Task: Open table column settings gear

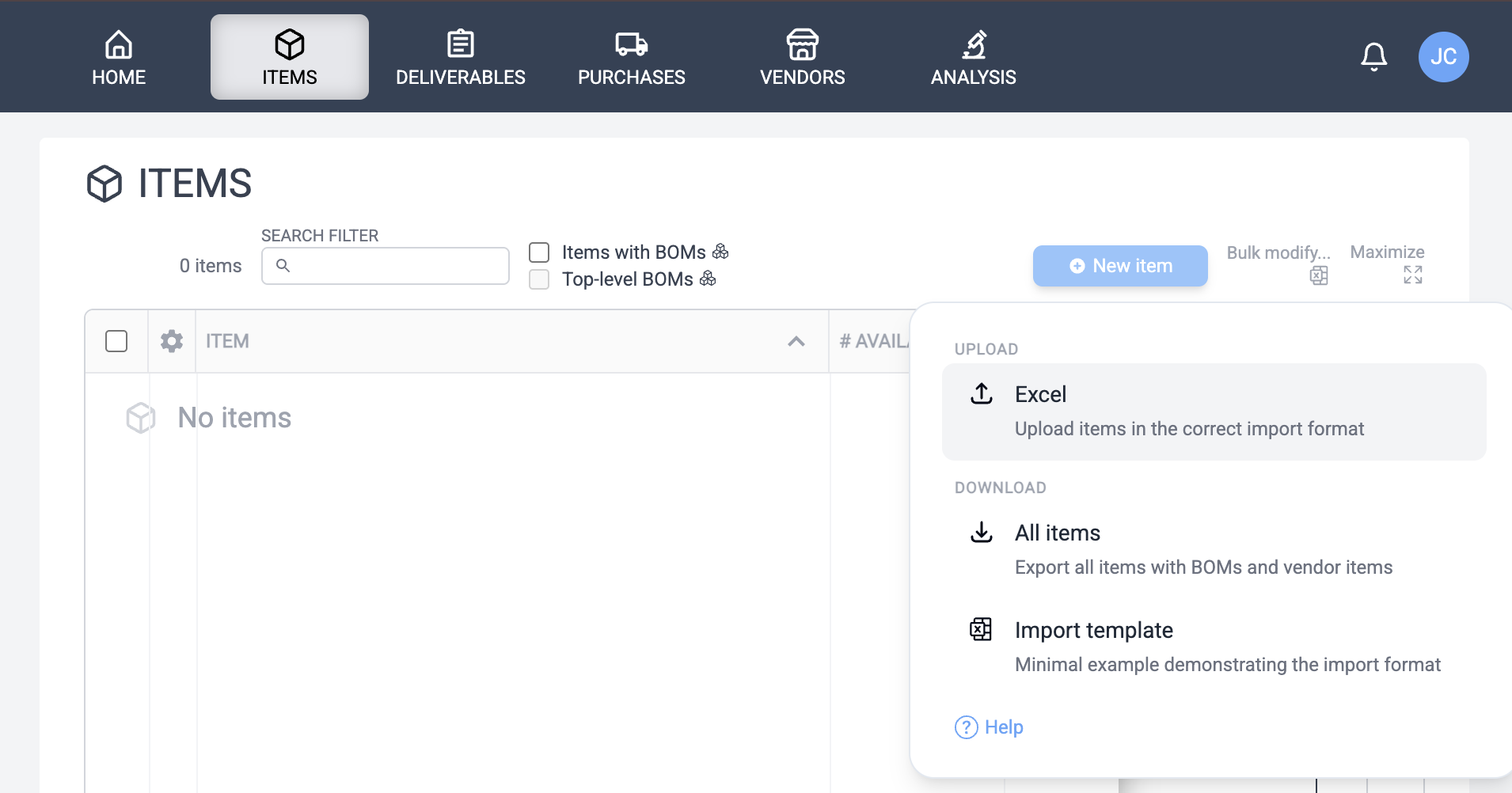Action: [x=172, y=341]
